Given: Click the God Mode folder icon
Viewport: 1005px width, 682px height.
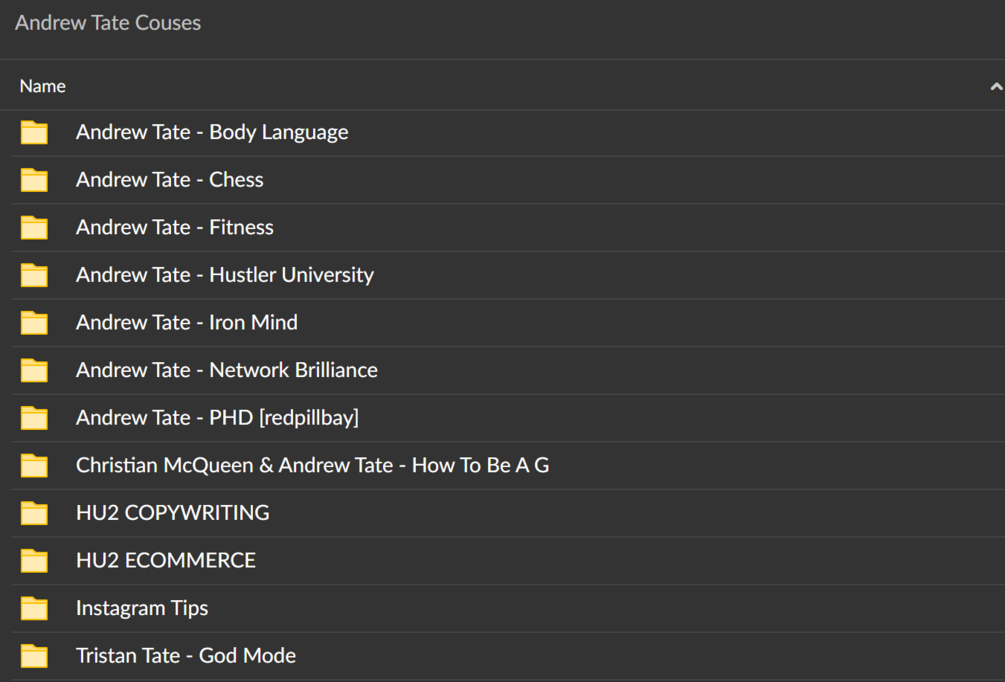Looking at the screenshot, I should point(35,656).
